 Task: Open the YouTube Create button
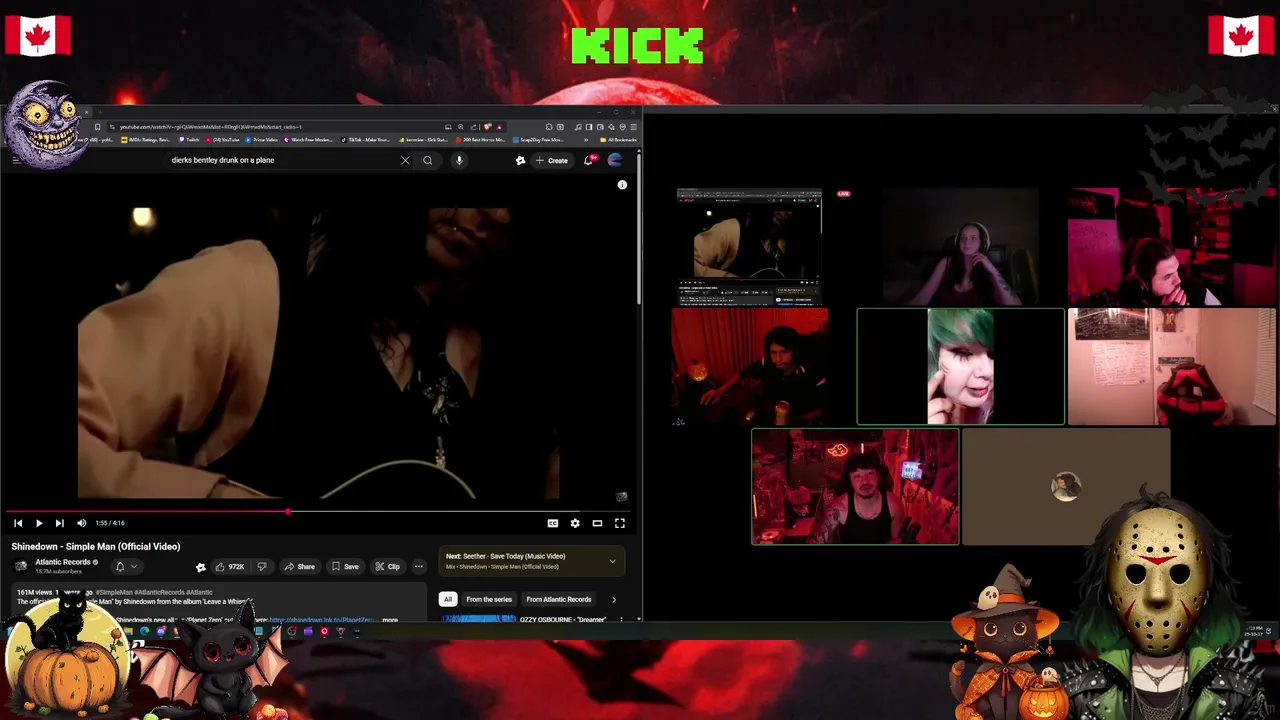coord(552,160)
